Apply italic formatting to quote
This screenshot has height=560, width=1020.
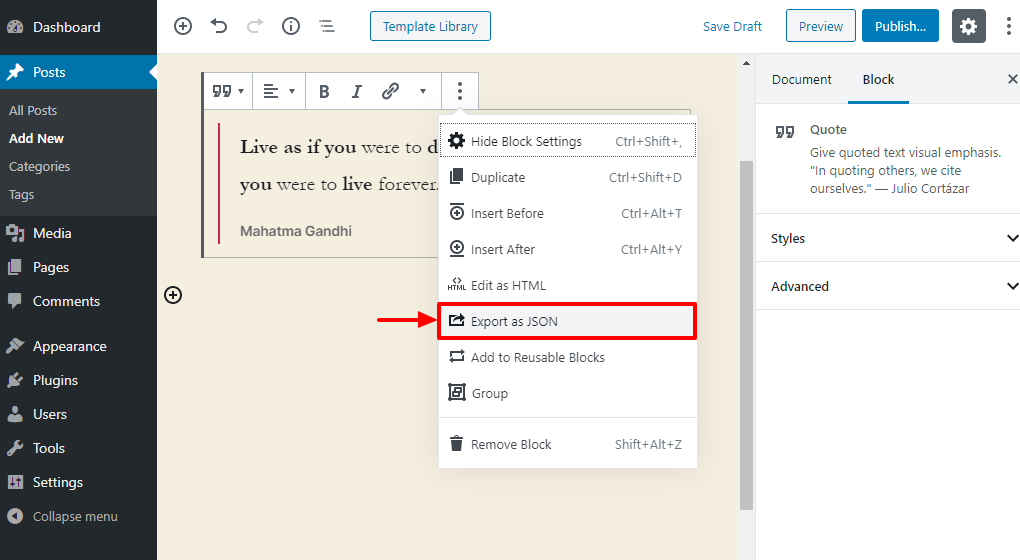click(356, 92)
